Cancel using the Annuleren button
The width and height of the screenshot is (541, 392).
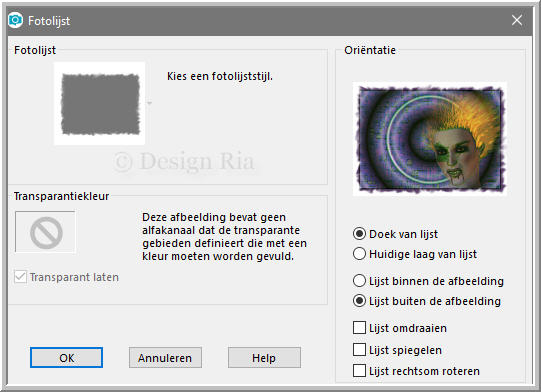(x=165, y=357)
